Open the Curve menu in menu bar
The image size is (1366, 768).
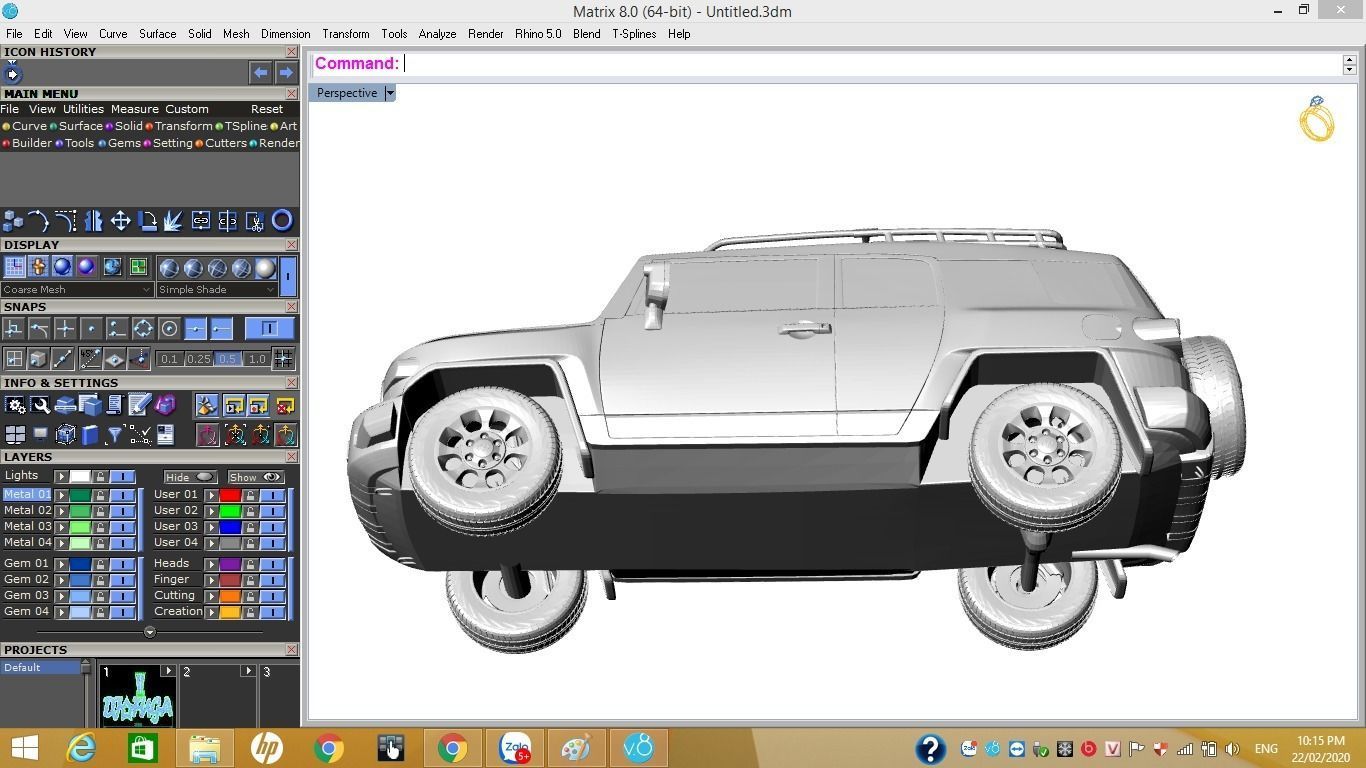113,34
